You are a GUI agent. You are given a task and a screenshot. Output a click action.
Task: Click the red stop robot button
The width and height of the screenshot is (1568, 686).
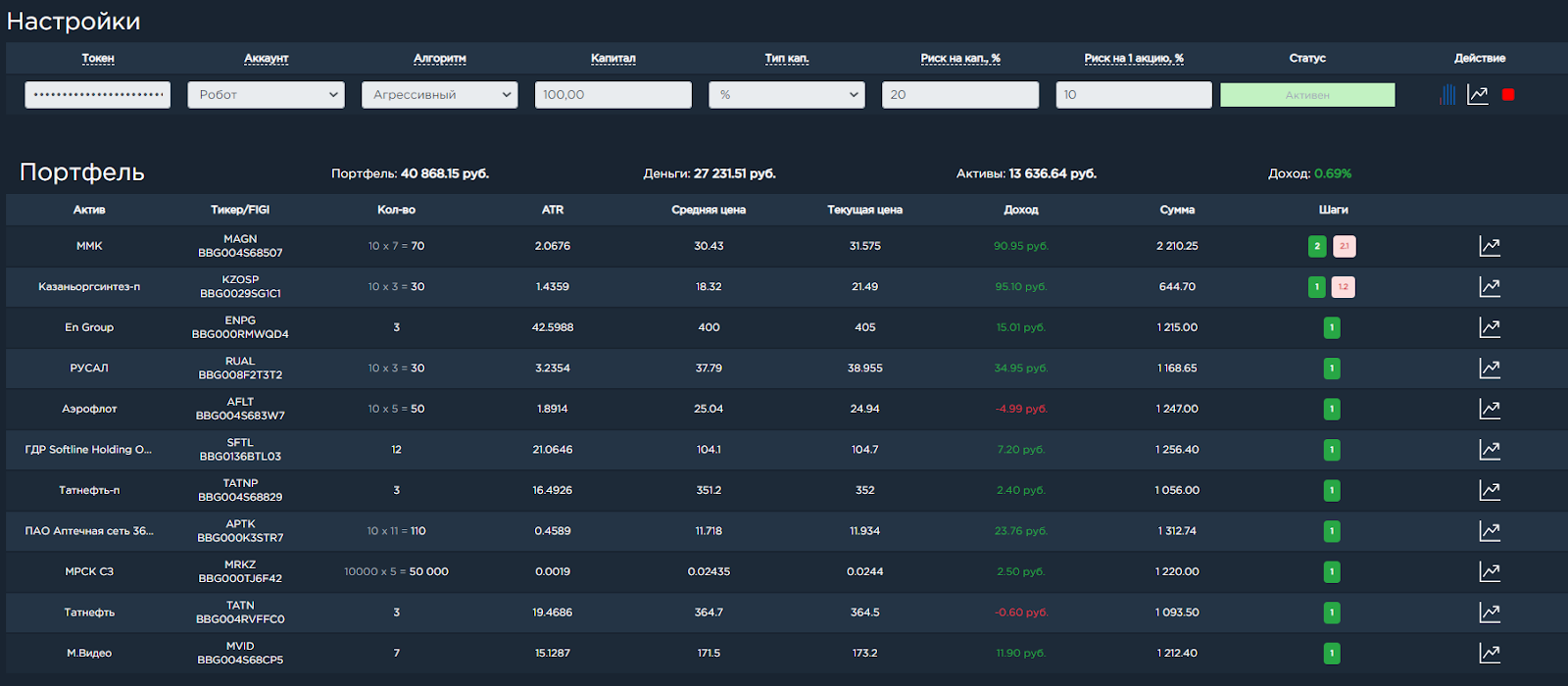(x=1508, y=95)
